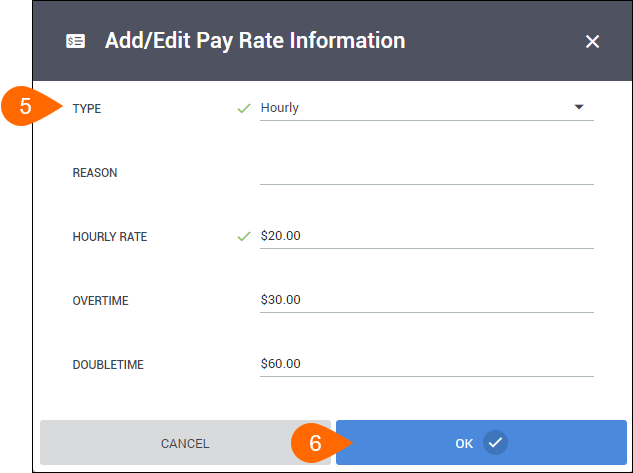The image size is (633, 473).
Task: Close the Add/Edit Pay Rate dialog
Action: pos(592,41)
